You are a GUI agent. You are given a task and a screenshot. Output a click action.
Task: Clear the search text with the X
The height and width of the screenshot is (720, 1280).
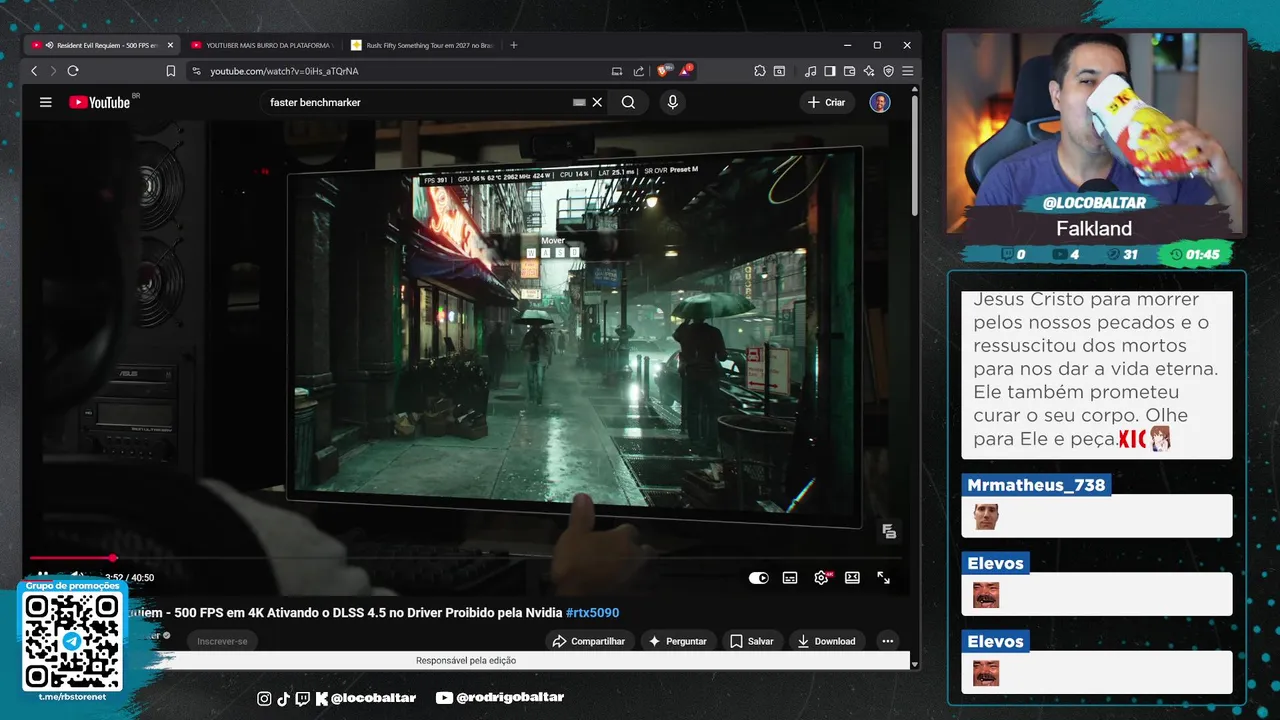[x=597, y=102]
